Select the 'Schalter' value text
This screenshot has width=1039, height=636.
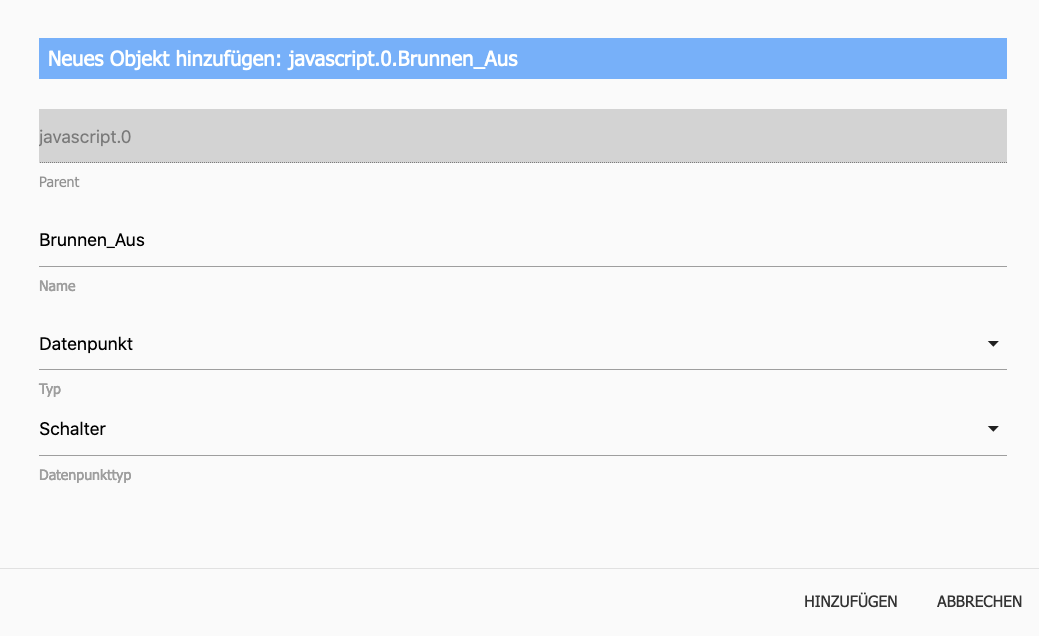pos(72,429)
